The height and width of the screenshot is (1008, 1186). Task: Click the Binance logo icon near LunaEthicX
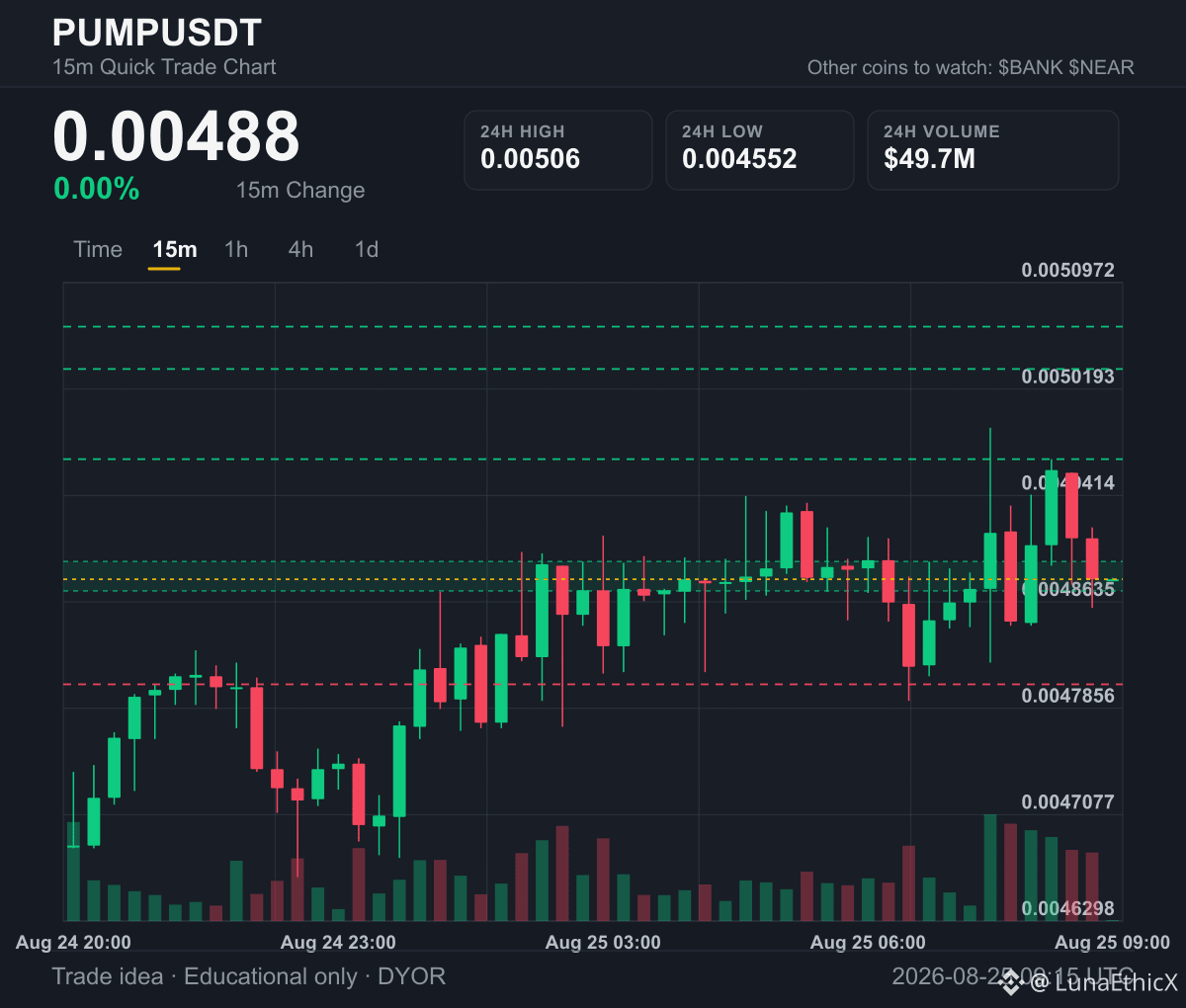tap(1010, 982)
